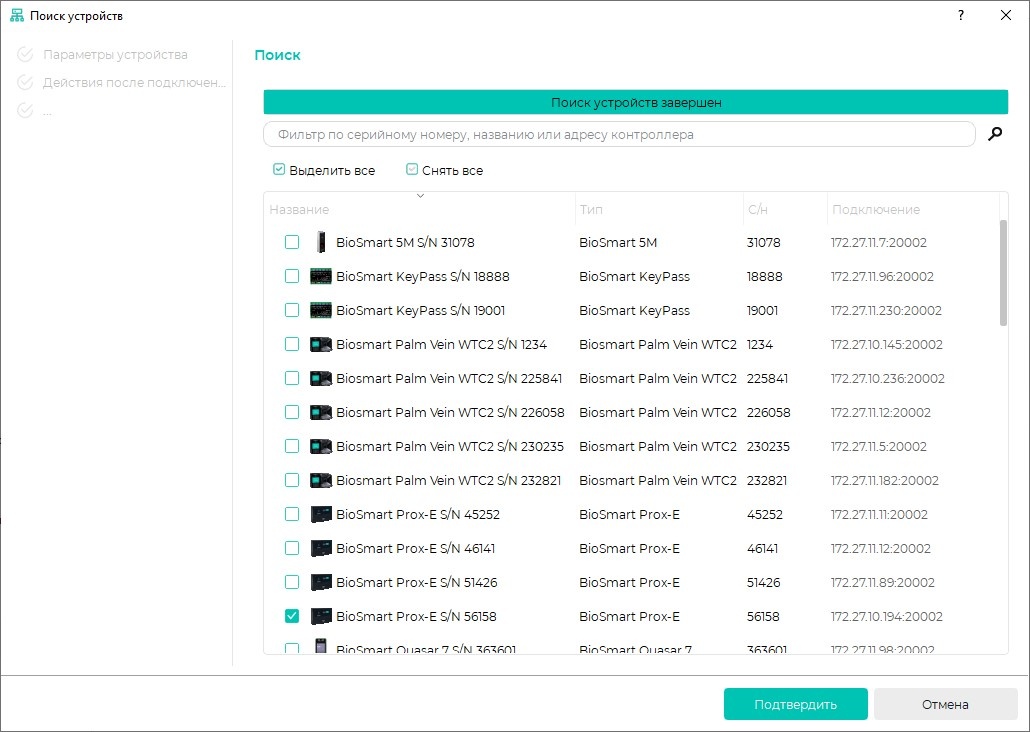Click the help question mark icon

[x=961, y=15]
